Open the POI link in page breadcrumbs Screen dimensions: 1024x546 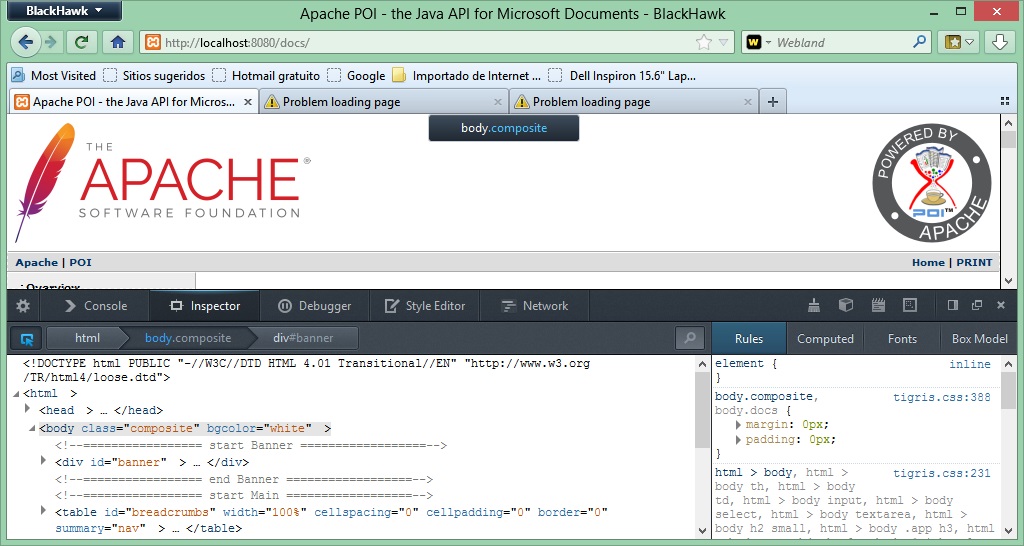point(80,263)
